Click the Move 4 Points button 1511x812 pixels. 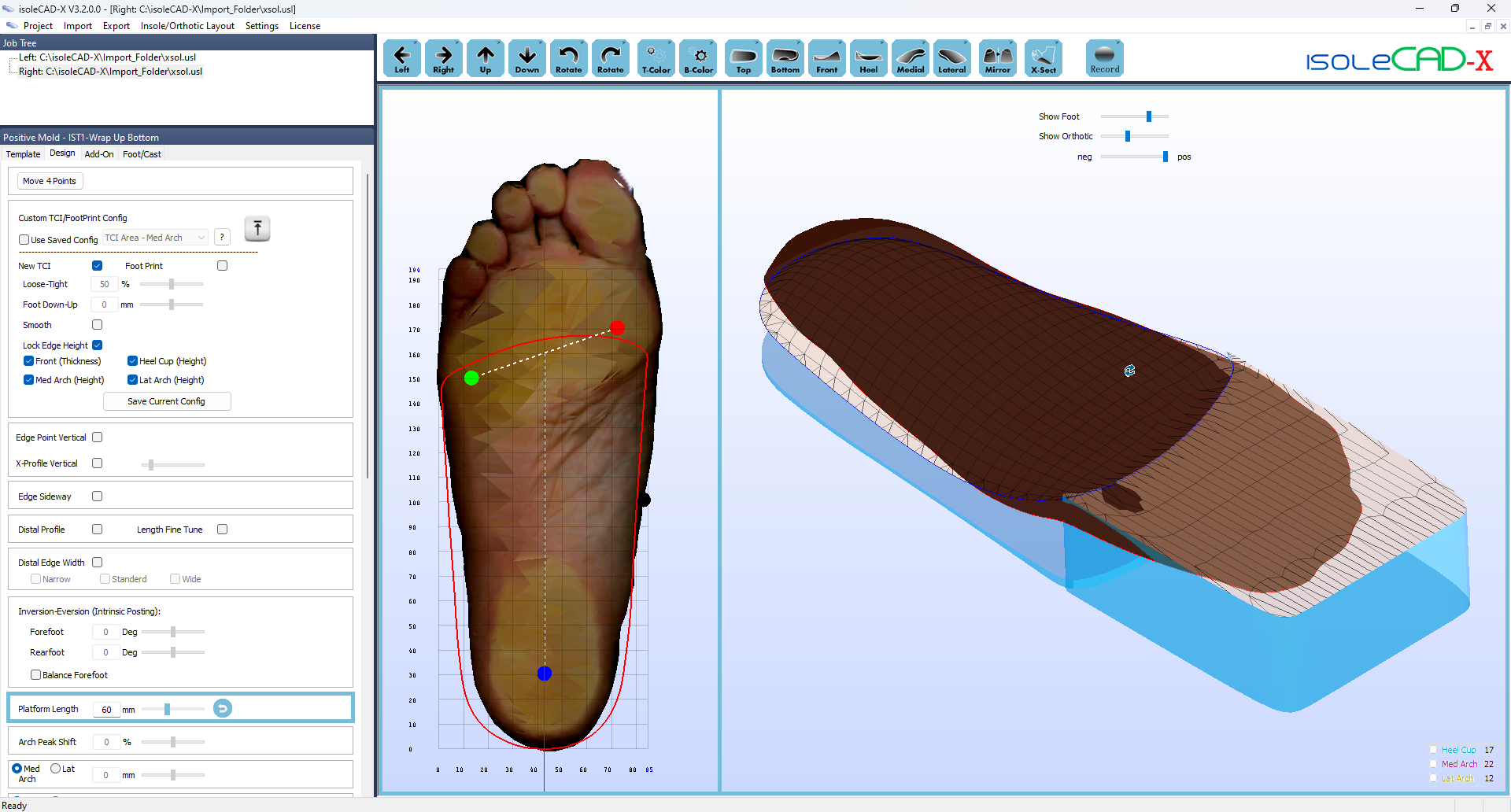pos(50,180)
